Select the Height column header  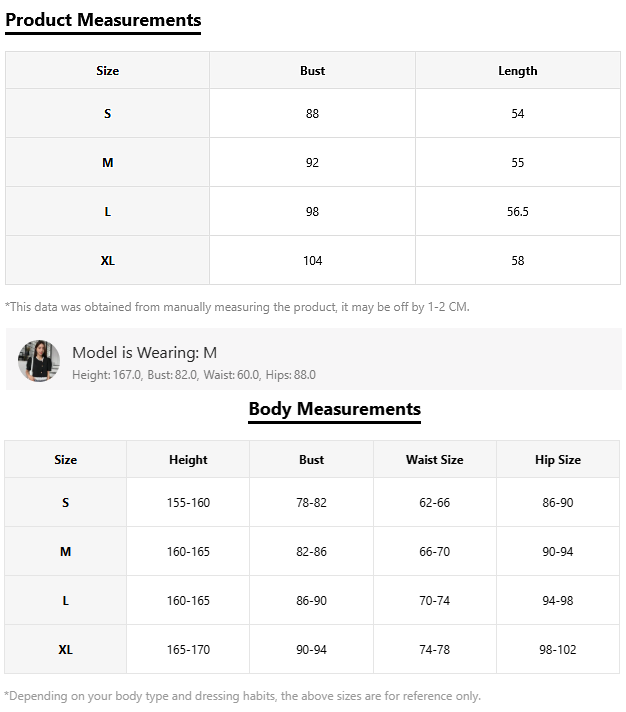coord(188,460)
